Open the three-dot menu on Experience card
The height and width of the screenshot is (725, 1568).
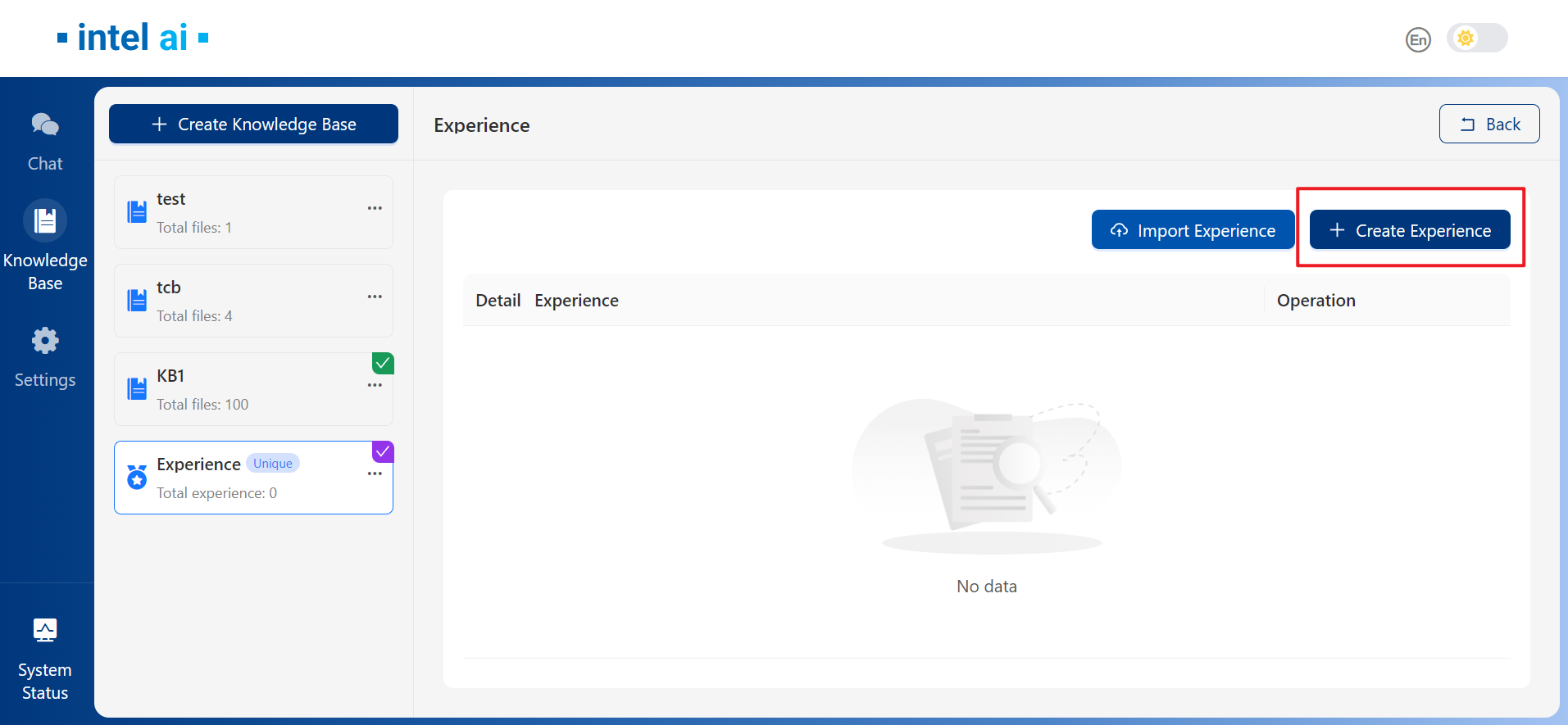[375, 474]
